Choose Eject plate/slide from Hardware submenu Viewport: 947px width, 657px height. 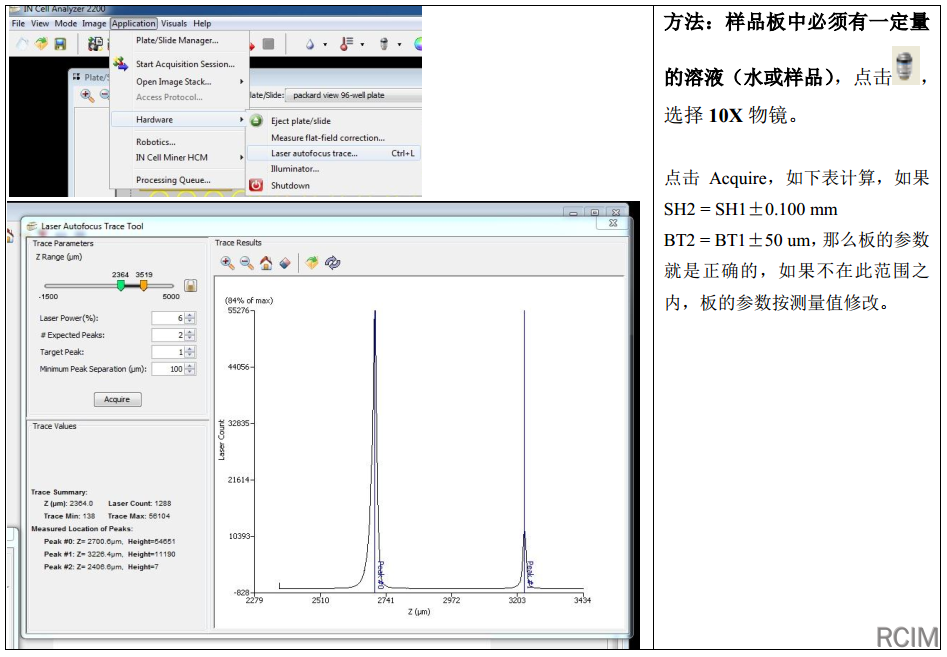click(300, 121)
